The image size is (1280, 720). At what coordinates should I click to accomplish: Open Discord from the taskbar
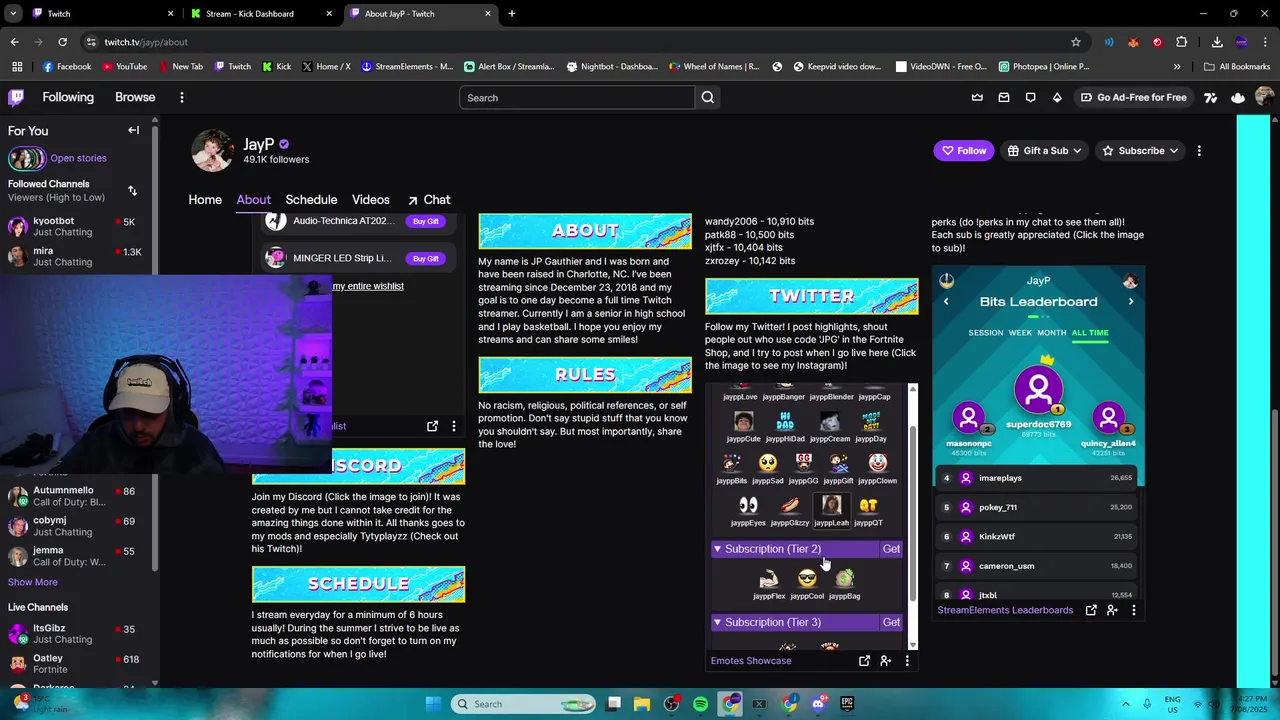(x=818, y=704)
